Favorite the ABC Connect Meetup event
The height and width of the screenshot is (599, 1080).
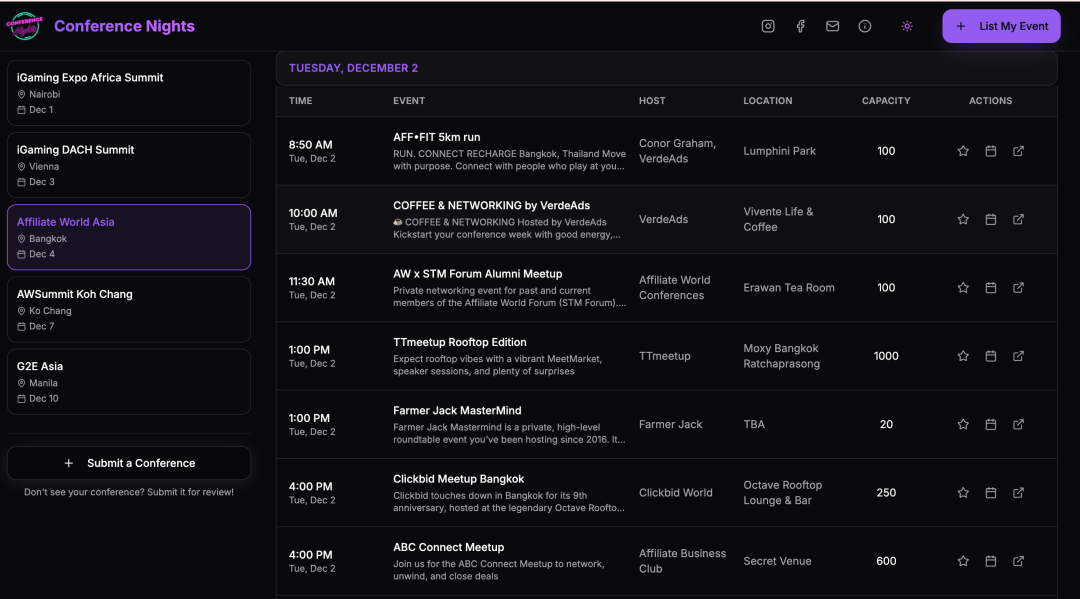click(963, 560)
